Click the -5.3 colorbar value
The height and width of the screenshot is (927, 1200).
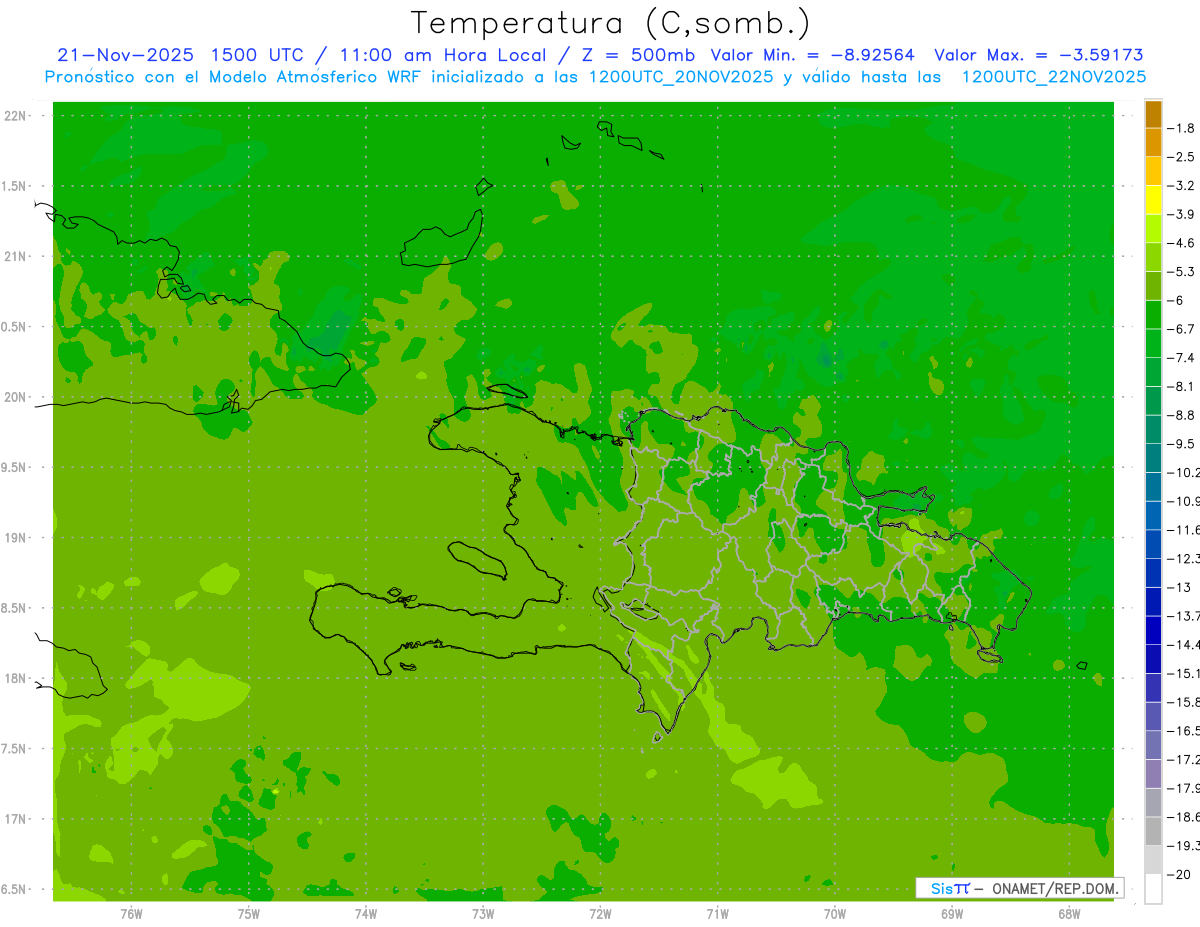click(x=1182, y=272)
